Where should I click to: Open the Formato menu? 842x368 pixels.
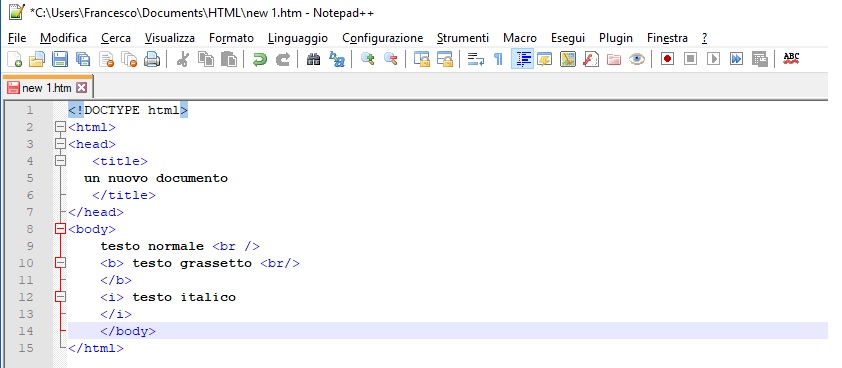[x=231, y=38]
